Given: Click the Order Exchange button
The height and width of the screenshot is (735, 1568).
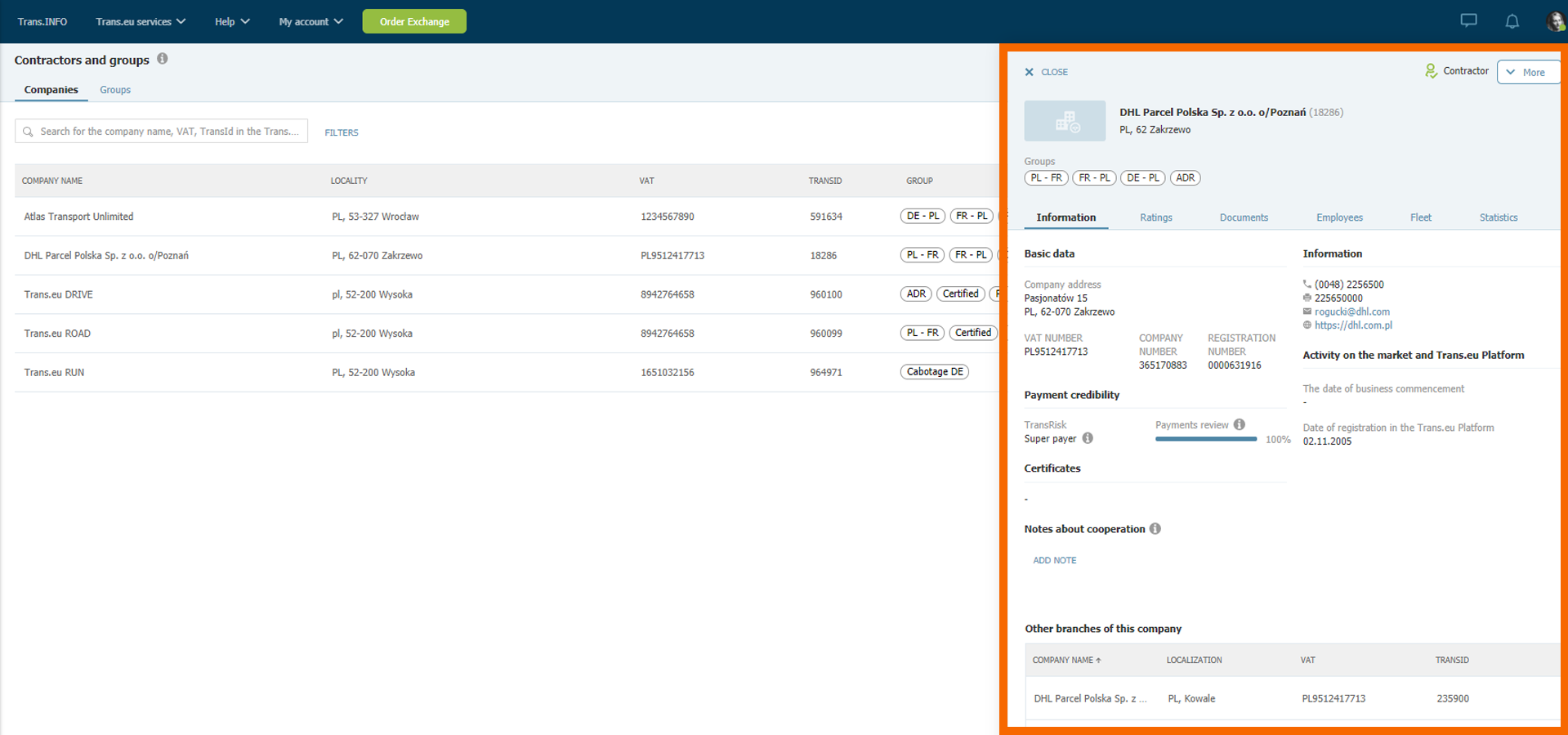Looking at the screenshot, I should tap(414, 21).
